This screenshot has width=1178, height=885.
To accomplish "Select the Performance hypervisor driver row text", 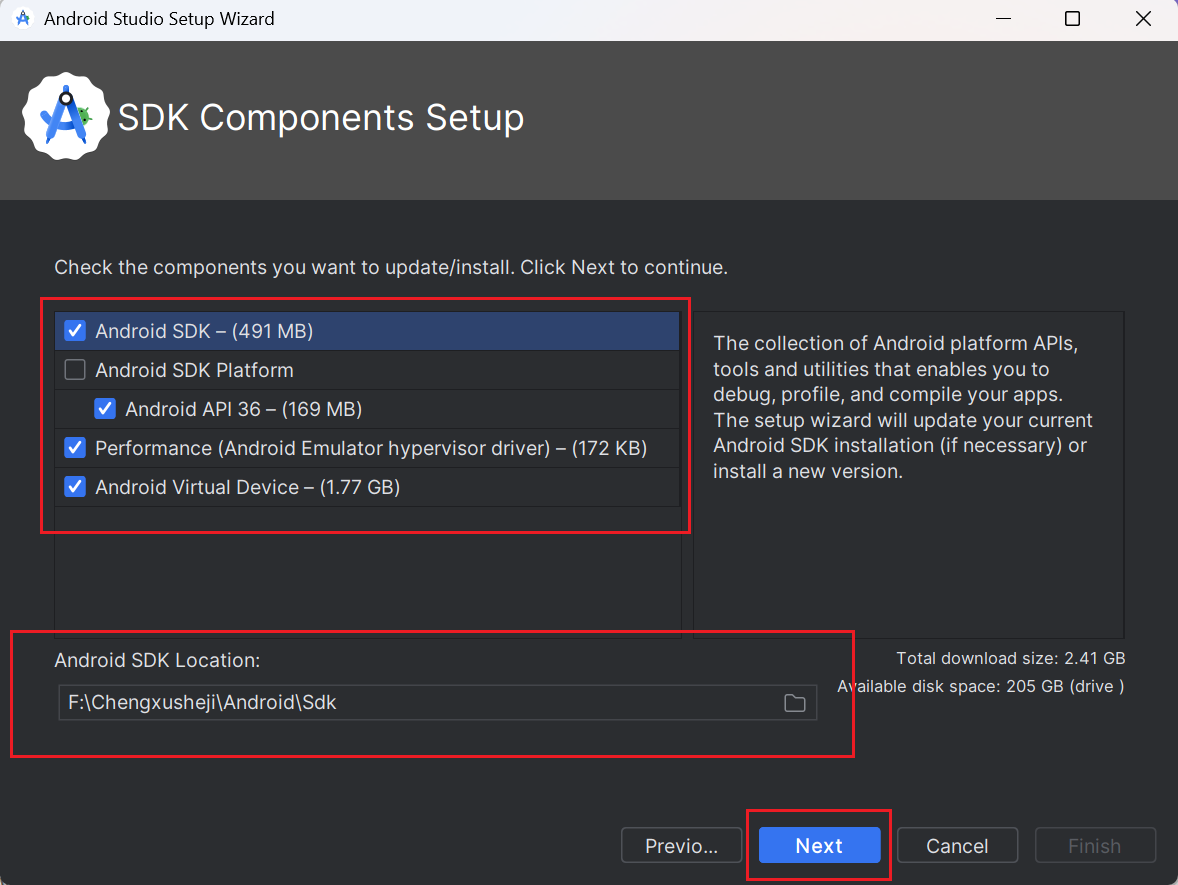I will 371,449.
